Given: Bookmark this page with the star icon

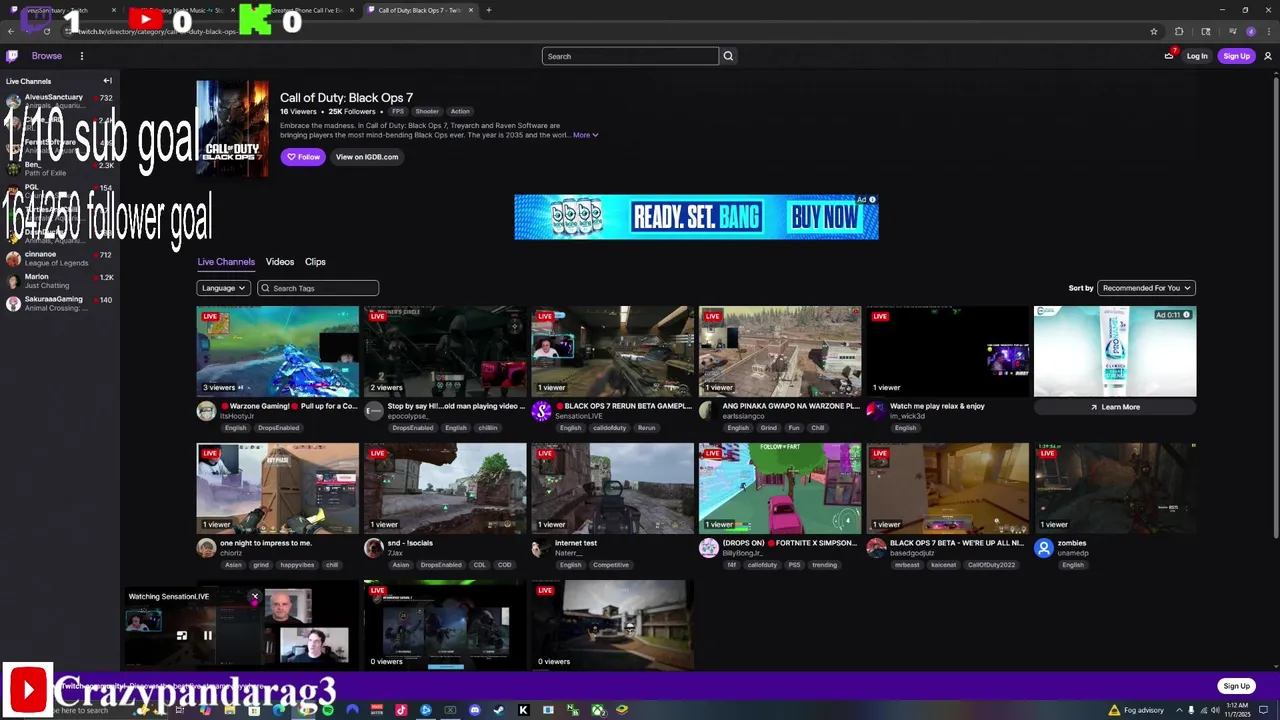Looking at the screenshot, I should coord(1154,31).
